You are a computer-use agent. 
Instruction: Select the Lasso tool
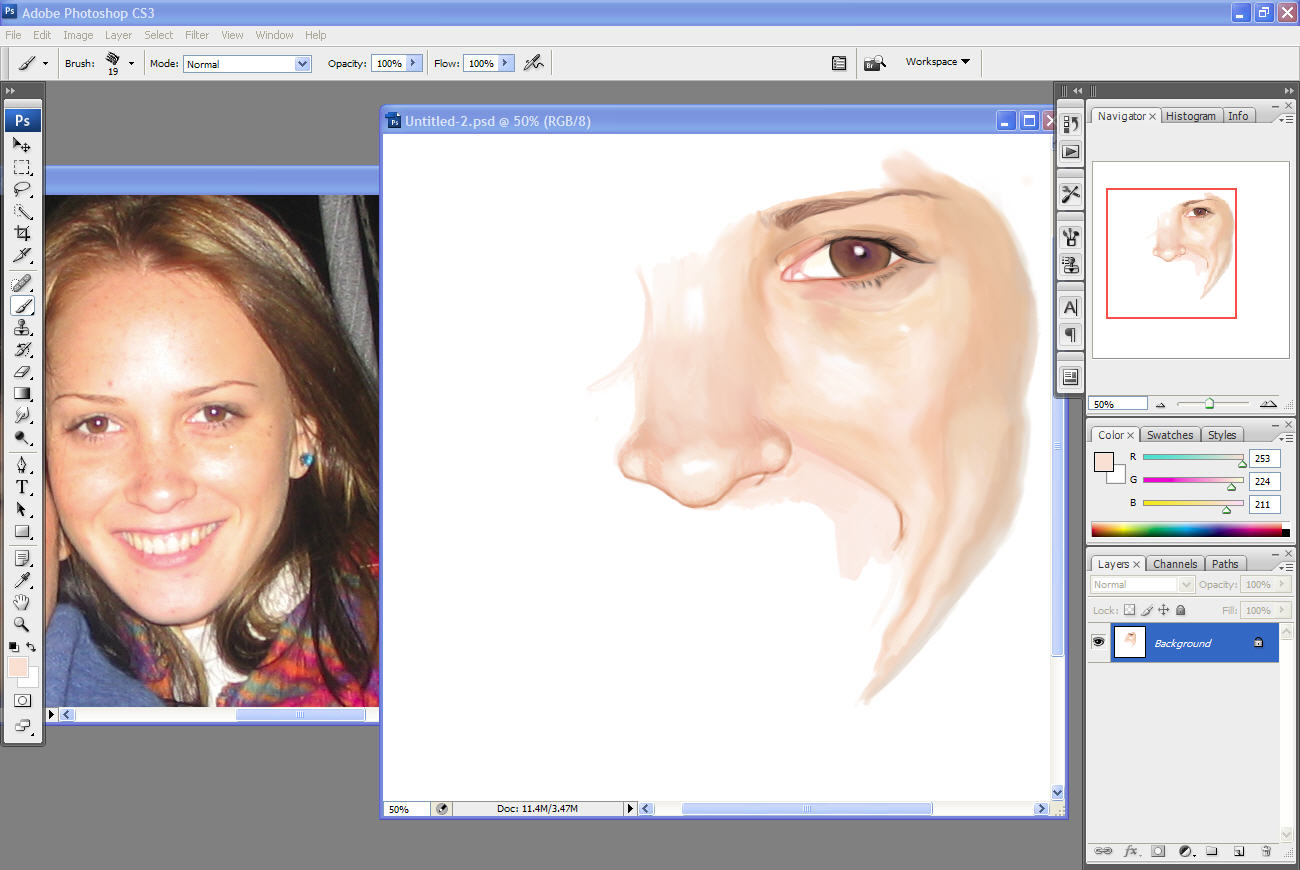point(22,189)
